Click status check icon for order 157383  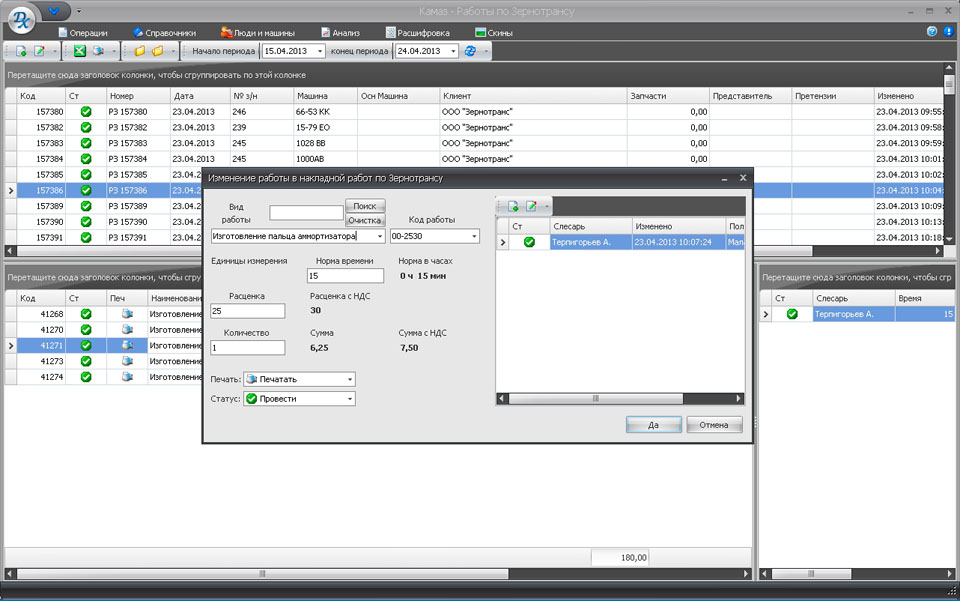86,143
